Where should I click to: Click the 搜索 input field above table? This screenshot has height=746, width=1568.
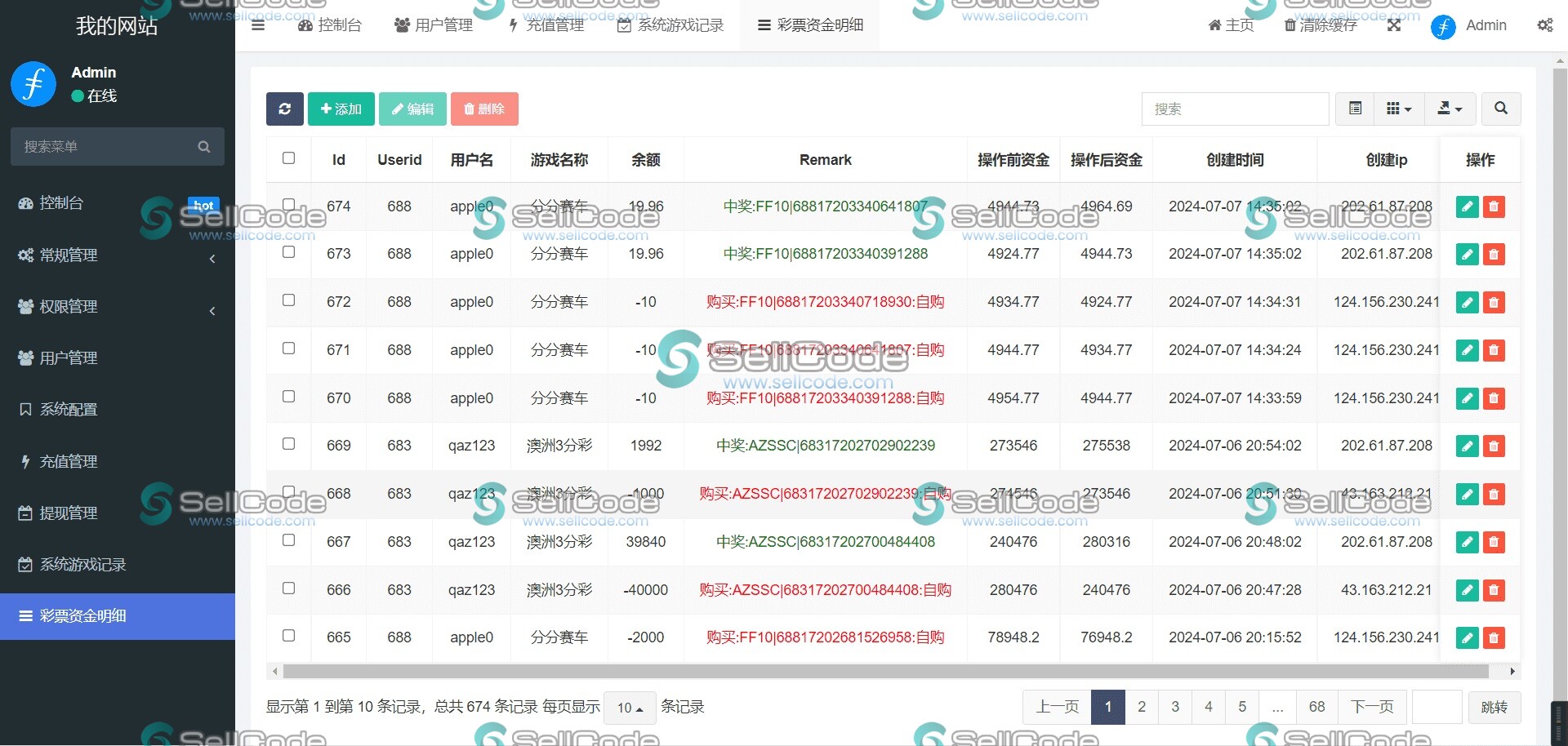coord(1234,109)
